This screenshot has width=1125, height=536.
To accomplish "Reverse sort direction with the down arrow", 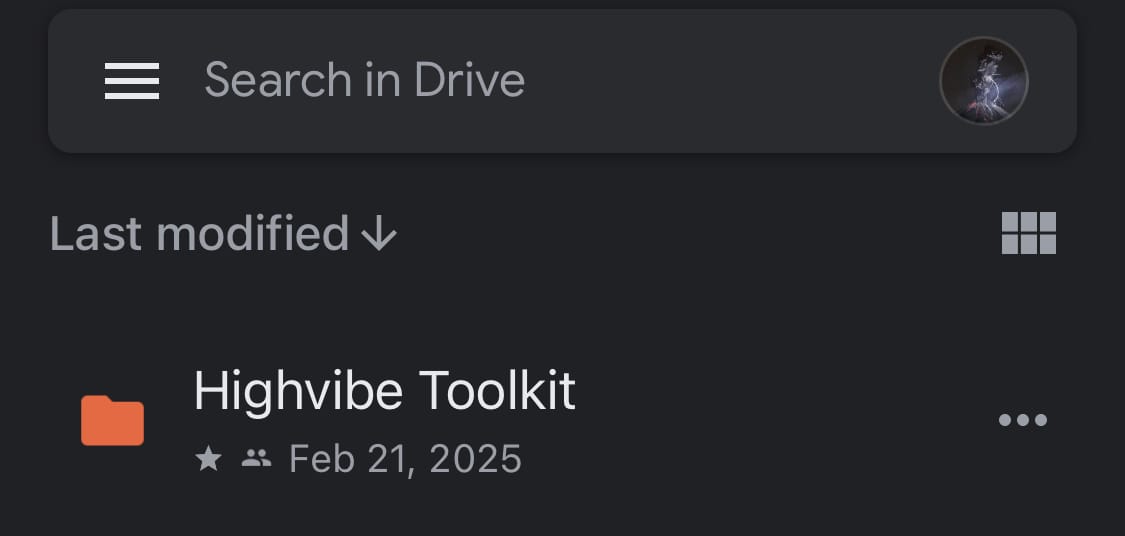I will tap(379, 235).
